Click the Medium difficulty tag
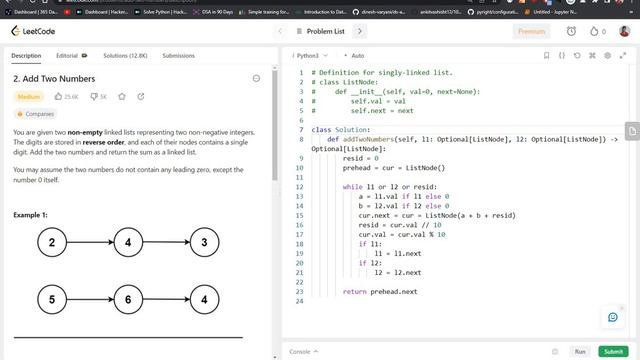This screenshot has width=640, height=360. pyautogui.click(x=29, y=97)
